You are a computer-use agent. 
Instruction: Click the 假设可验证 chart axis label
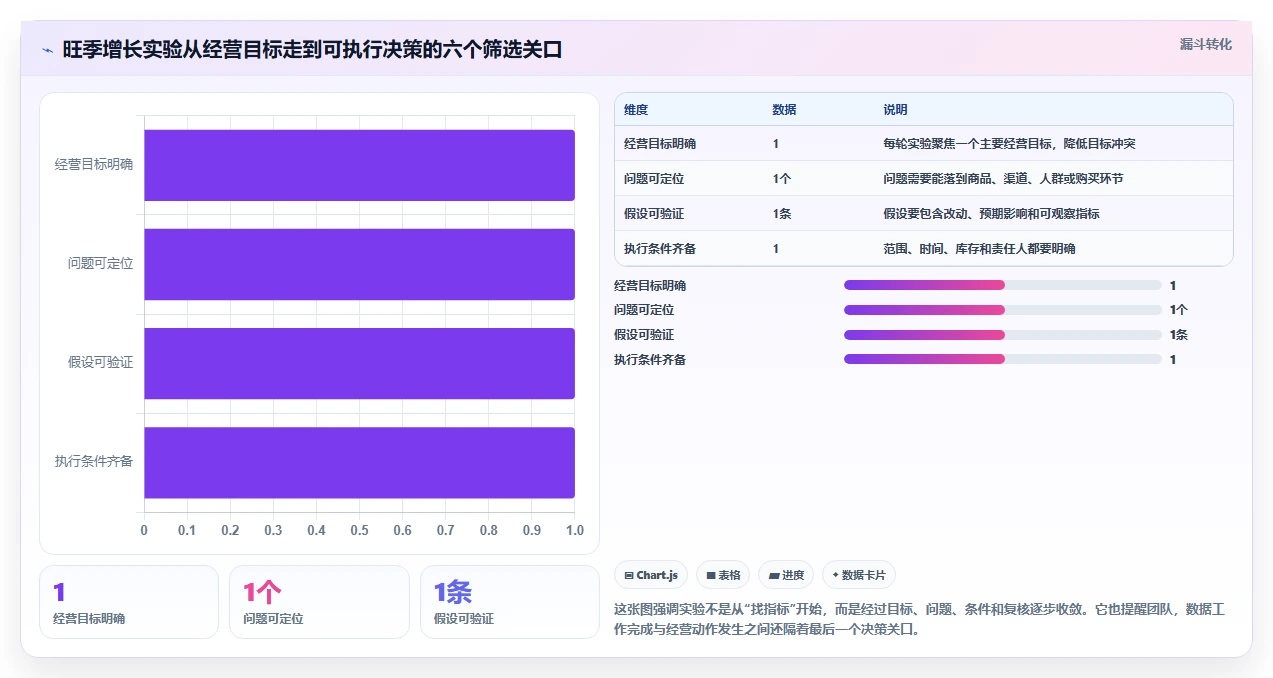[x=100, y=363]
